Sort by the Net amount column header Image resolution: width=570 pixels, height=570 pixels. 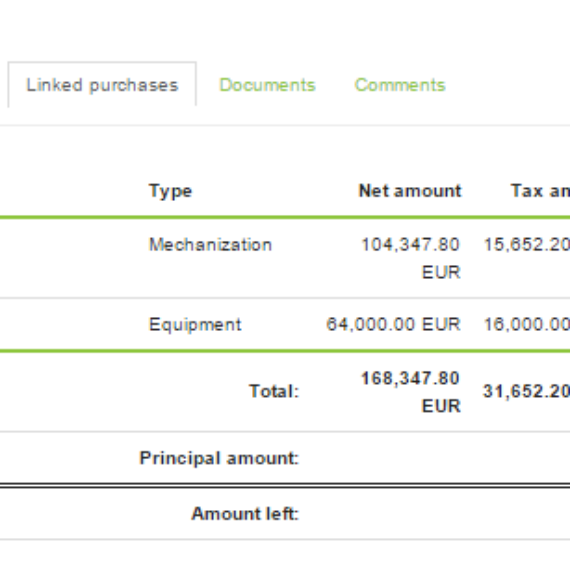point(410,191)
